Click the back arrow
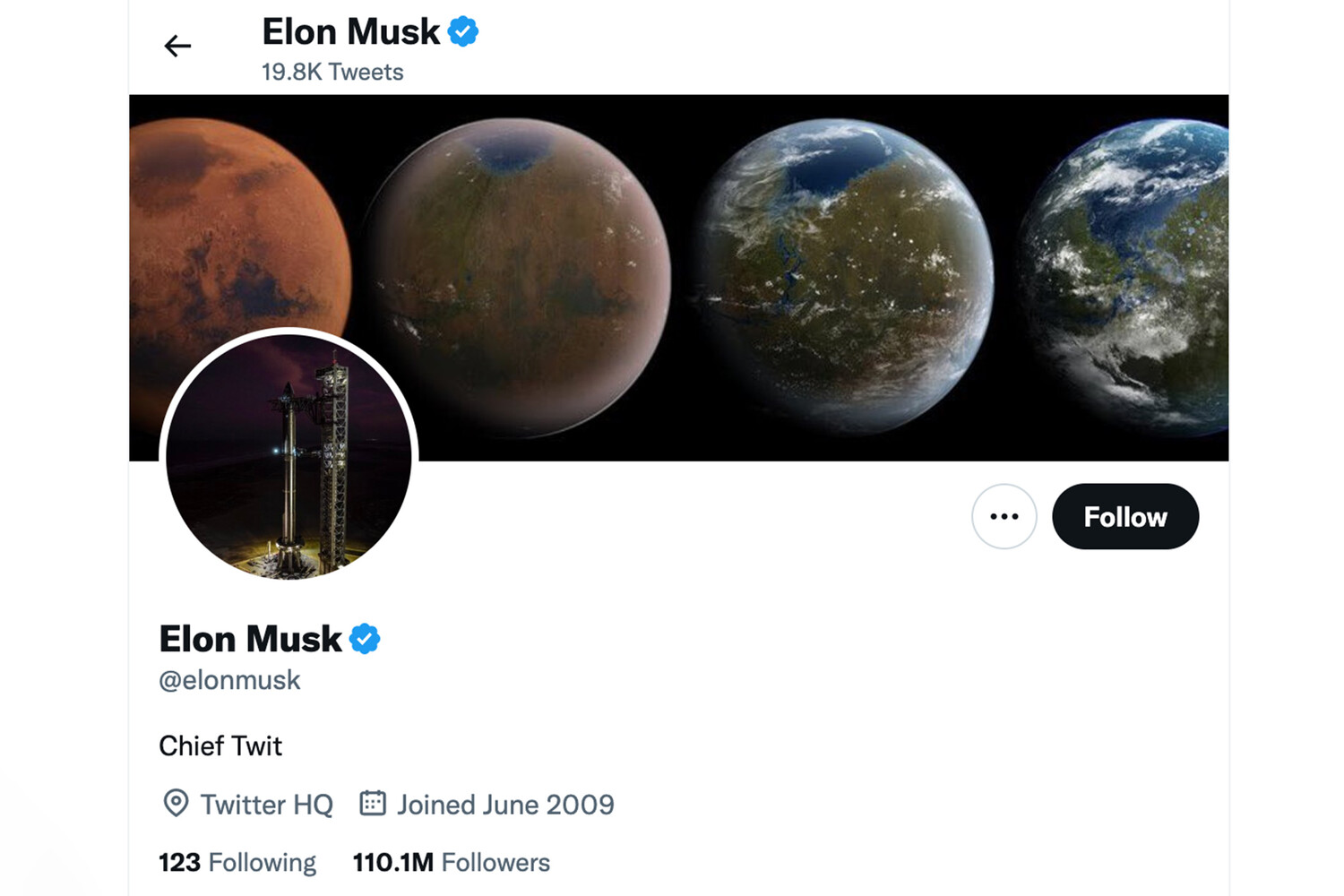Viewport: 1344px width, 896px height. pos(177,46)
